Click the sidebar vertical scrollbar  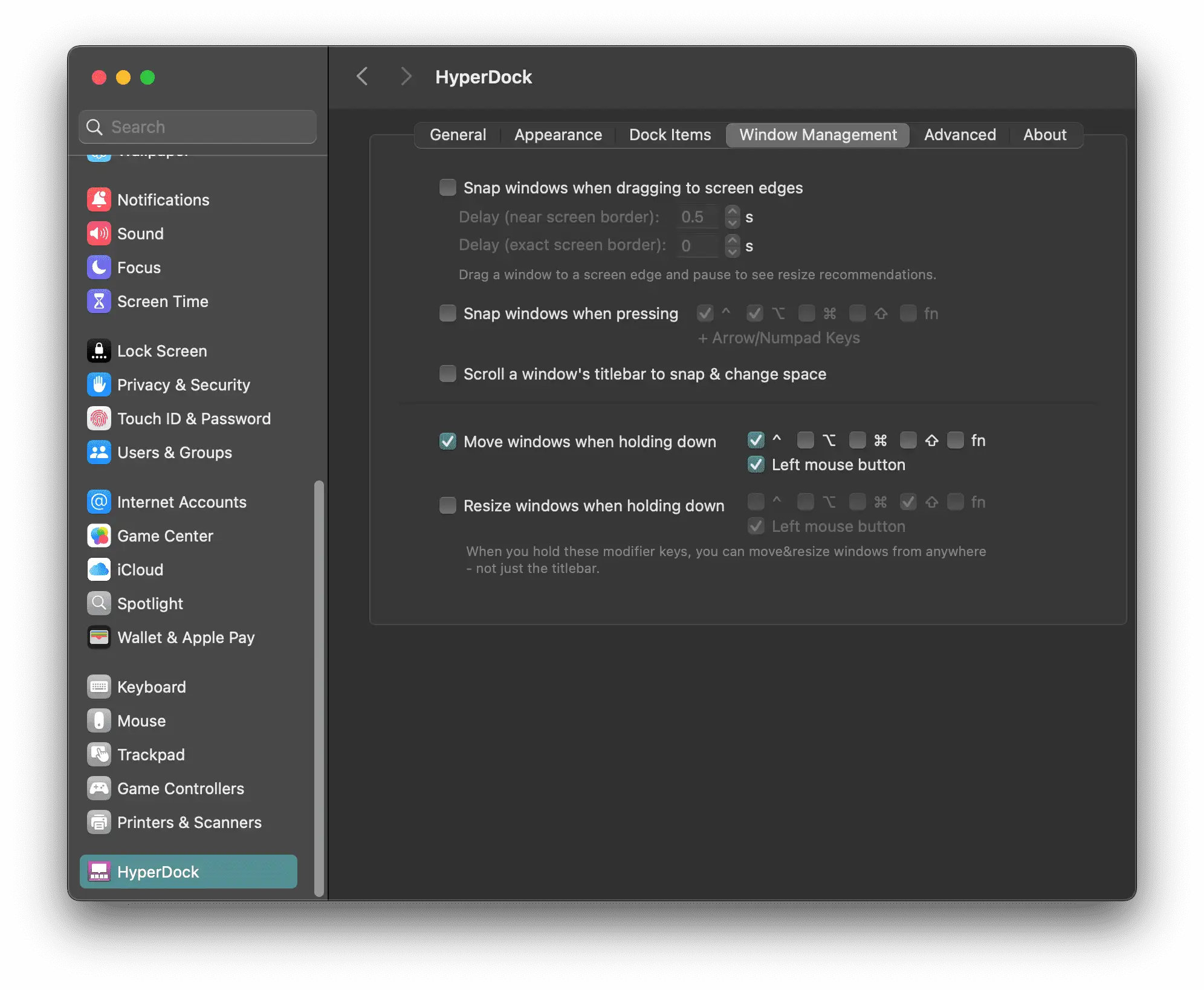tap(319, 688)
